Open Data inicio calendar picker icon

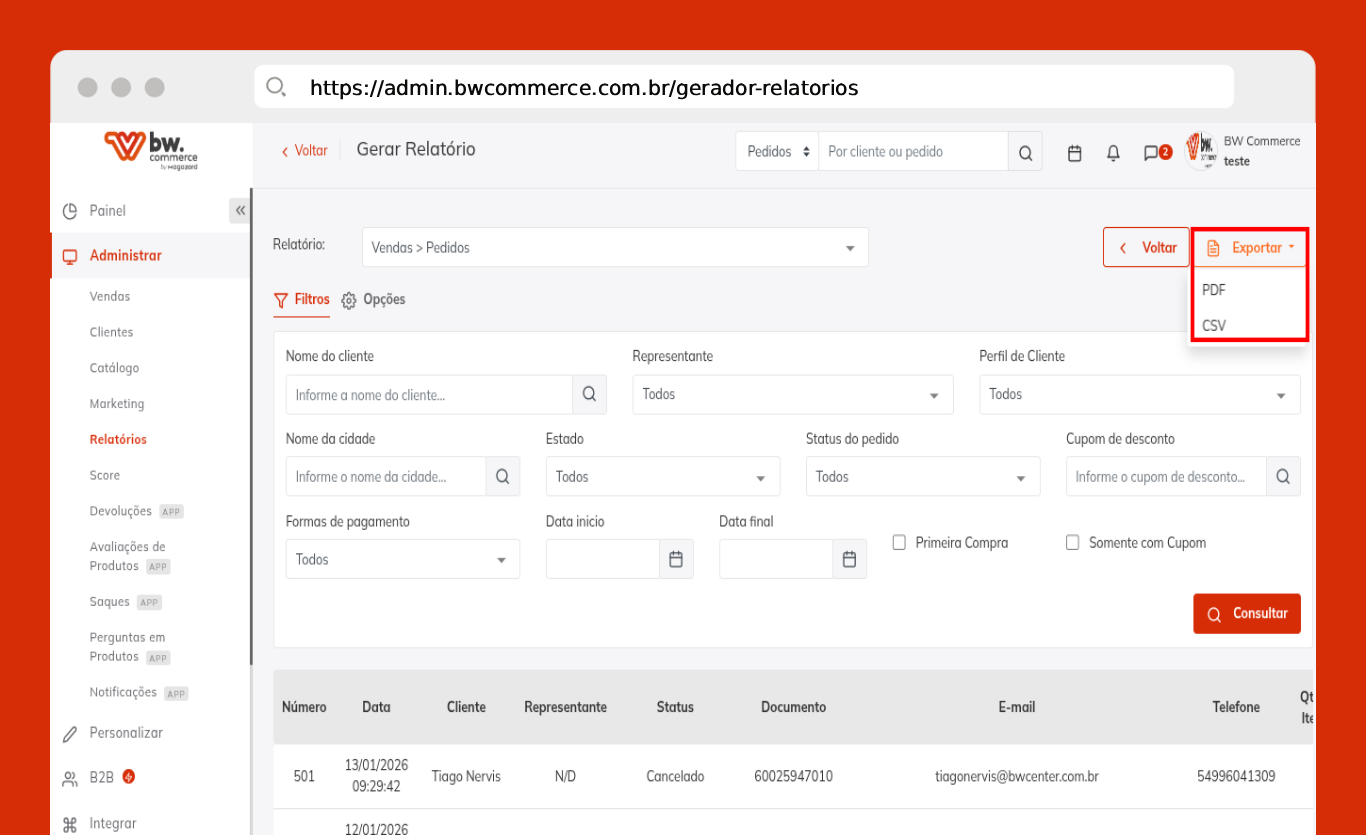pyautogui.click(x=676, y=559)
